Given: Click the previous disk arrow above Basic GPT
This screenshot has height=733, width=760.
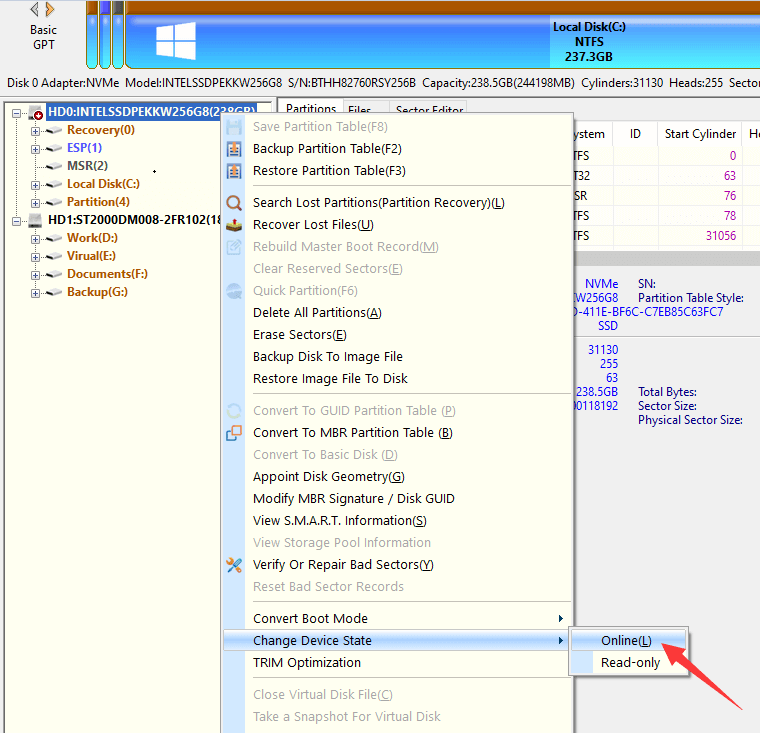Looking at the screenshot, I should click(35, 9).
